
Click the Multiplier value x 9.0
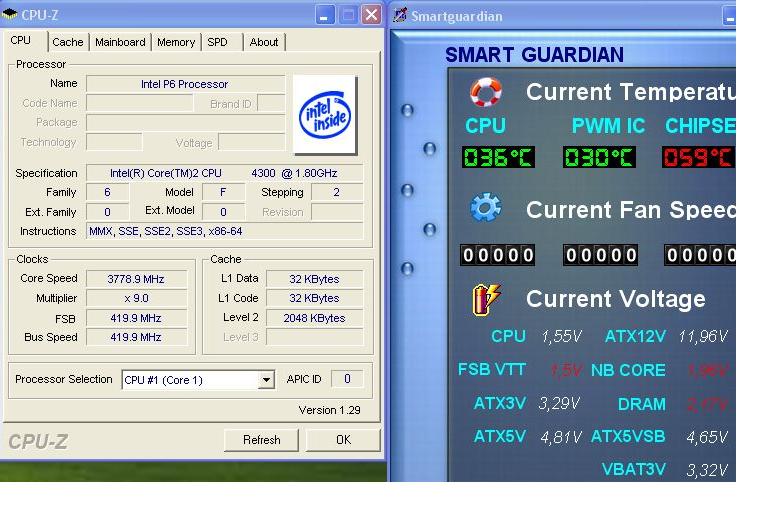pyautogui.click(x=137, y=298)
